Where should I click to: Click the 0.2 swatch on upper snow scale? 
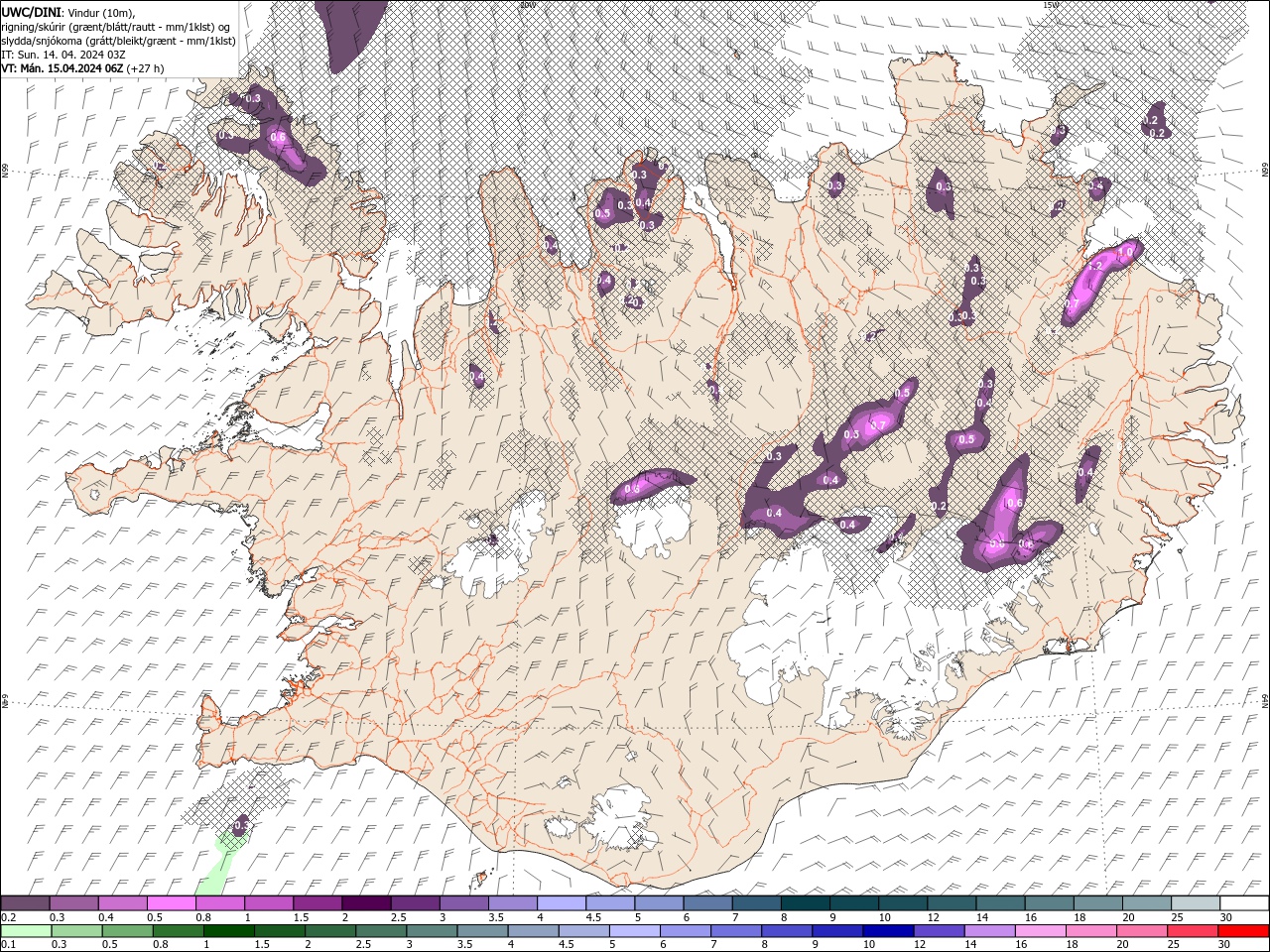tap(25, 903)
